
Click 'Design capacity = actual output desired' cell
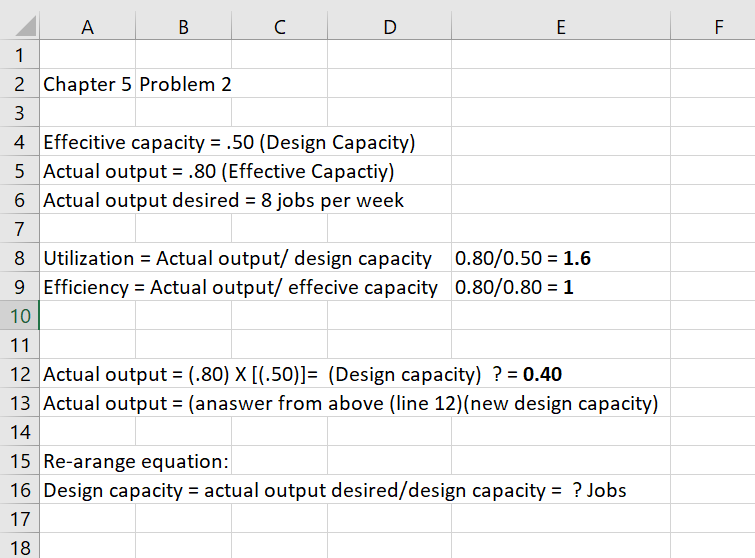(335, 490)
